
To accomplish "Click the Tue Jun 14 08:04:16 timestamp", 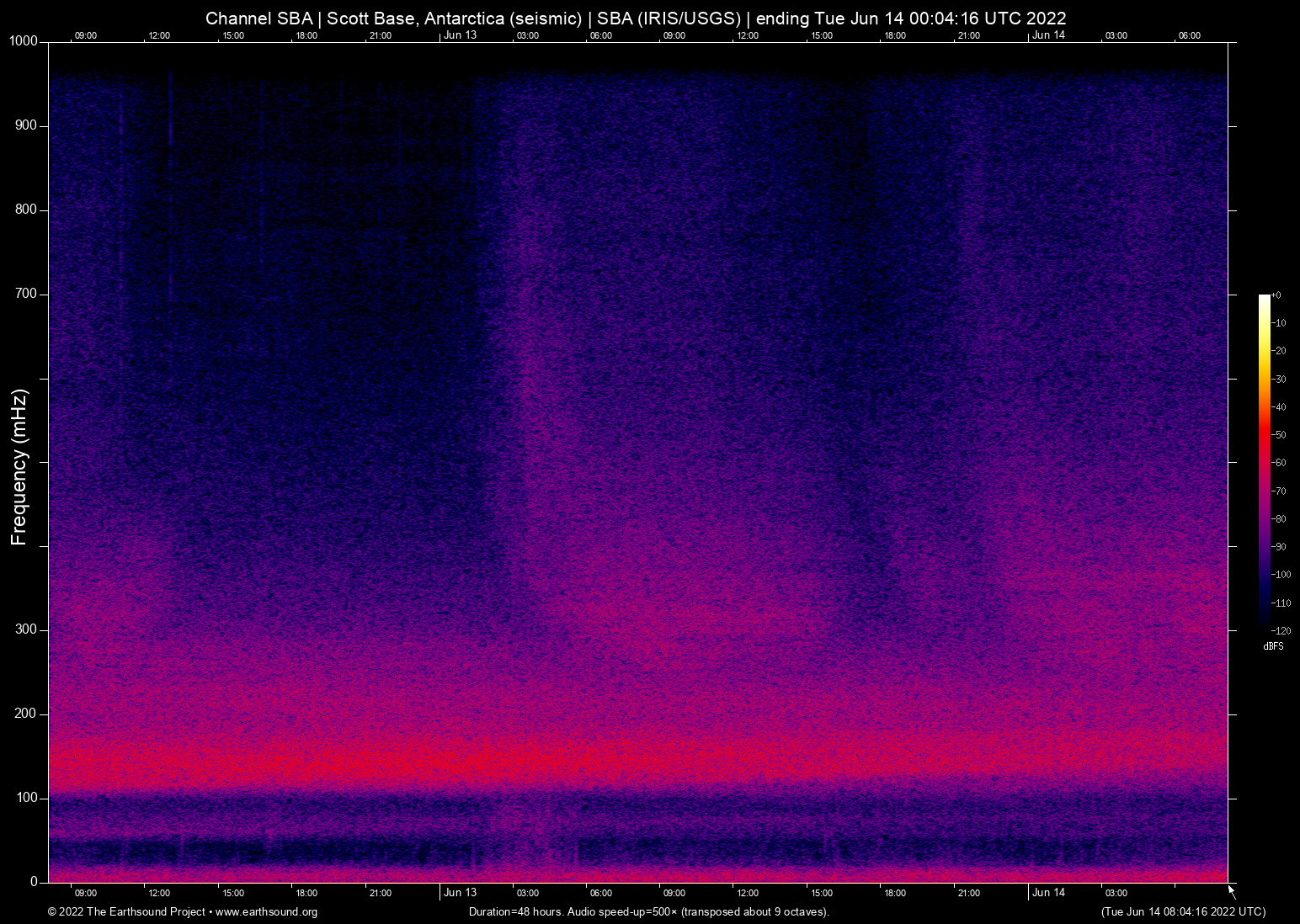I will click(x=1183, y=912).
